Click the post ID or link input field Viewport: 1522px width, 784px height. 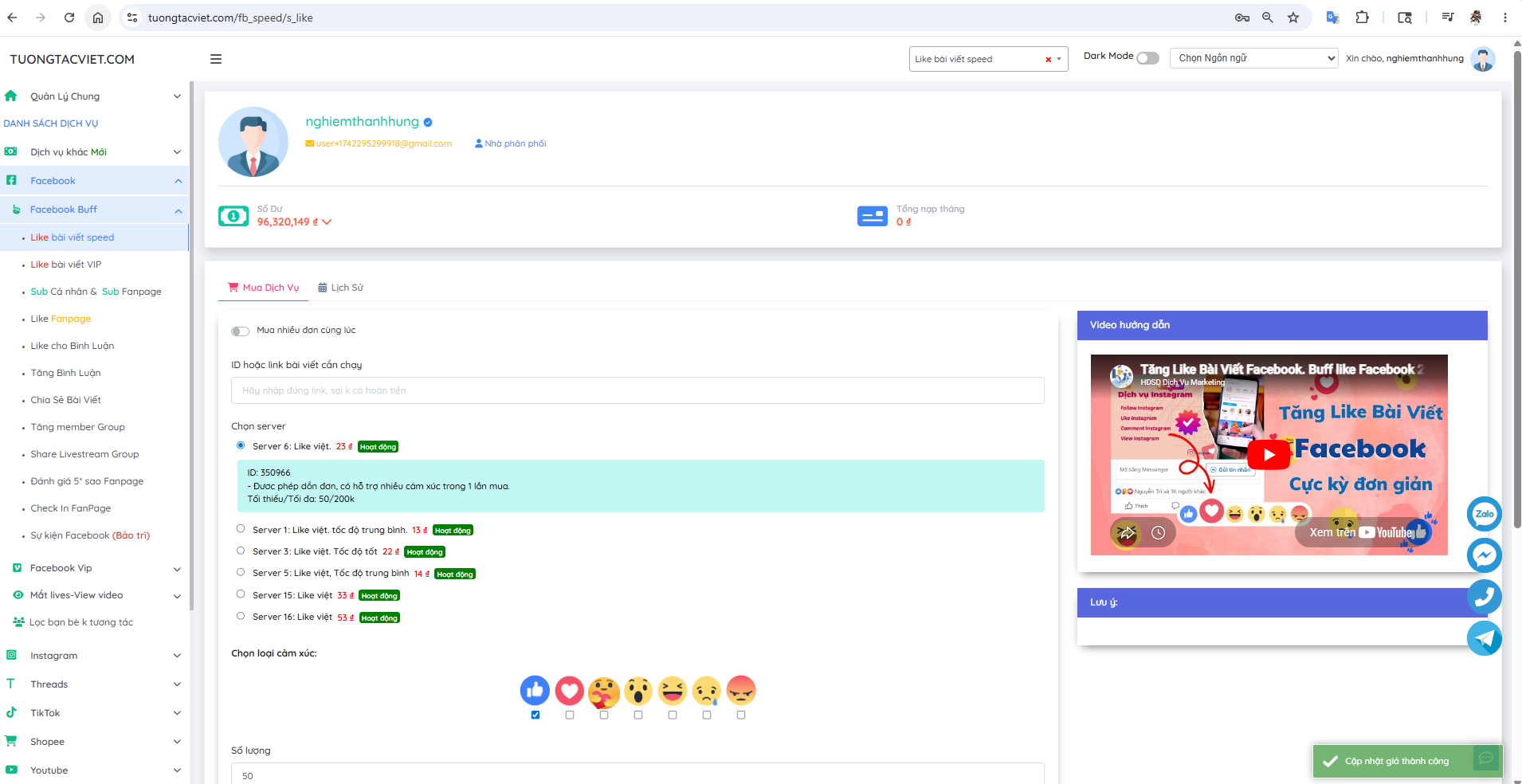637,390
